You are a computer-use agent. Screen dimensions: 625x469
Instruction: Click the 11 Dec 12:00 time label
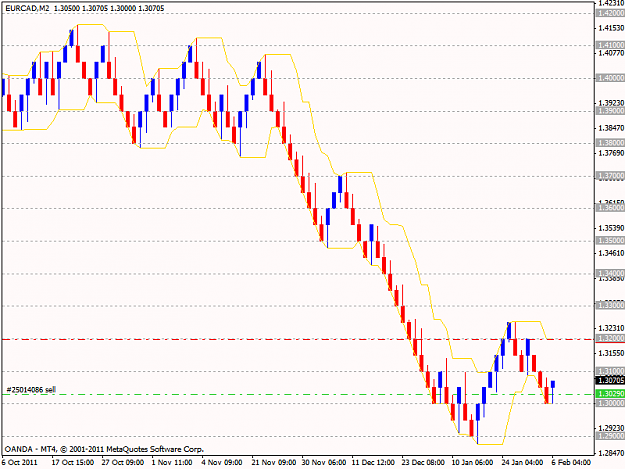[x=373, y=462]
